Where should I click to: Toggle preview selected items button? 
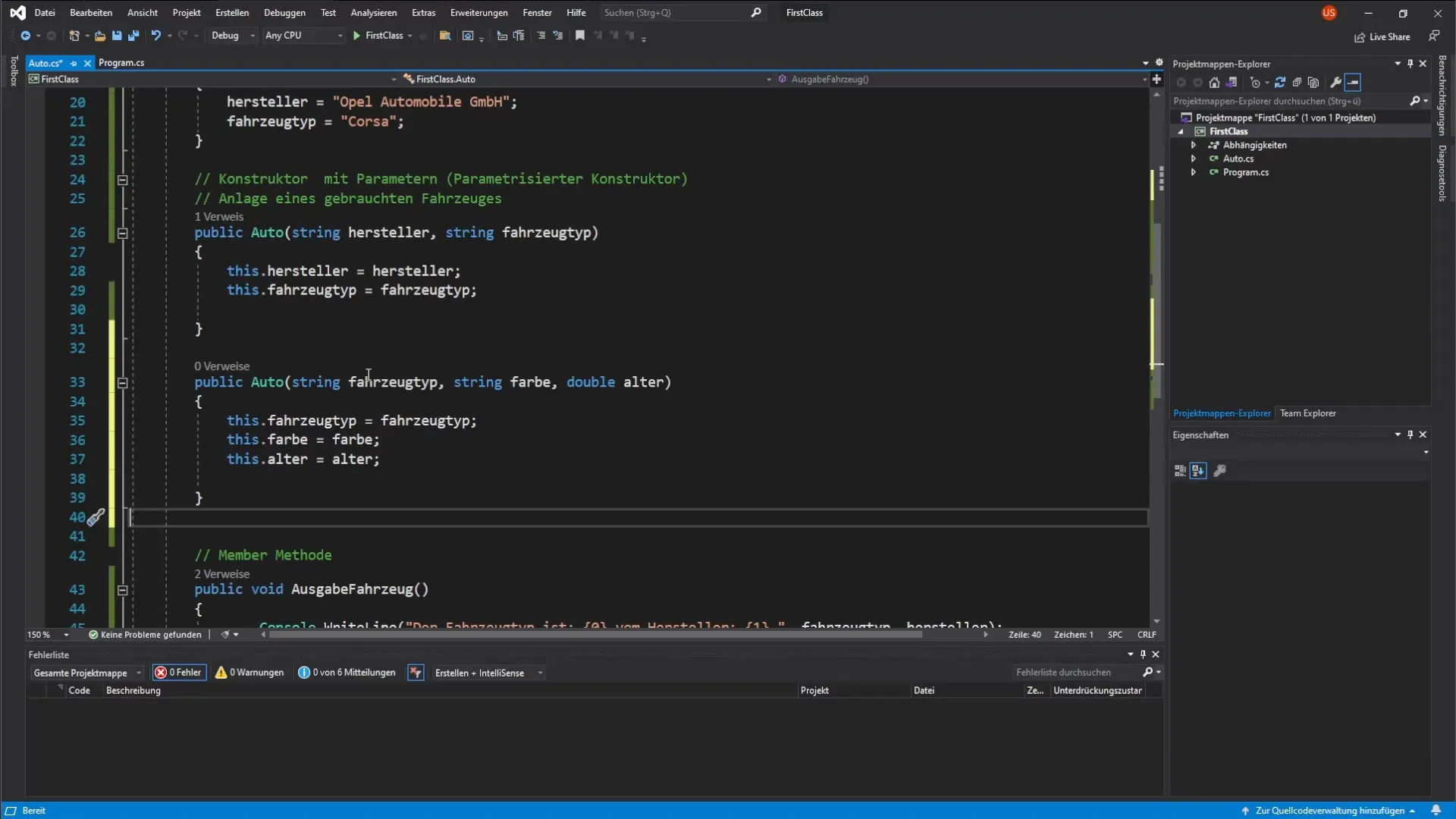[x=1354, y=83]
